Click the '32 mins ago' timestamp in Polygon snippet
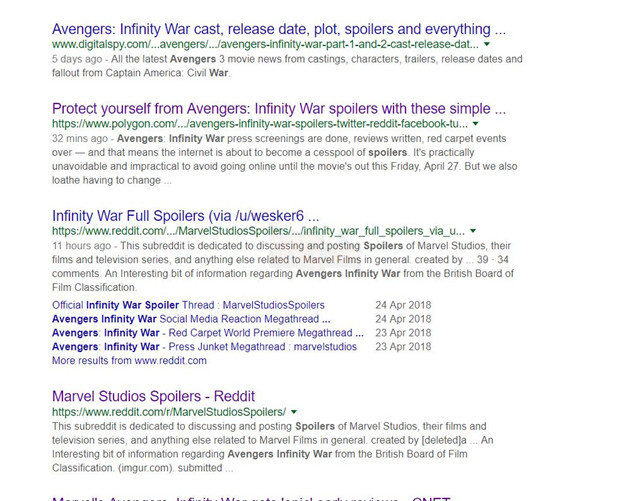 80,139
